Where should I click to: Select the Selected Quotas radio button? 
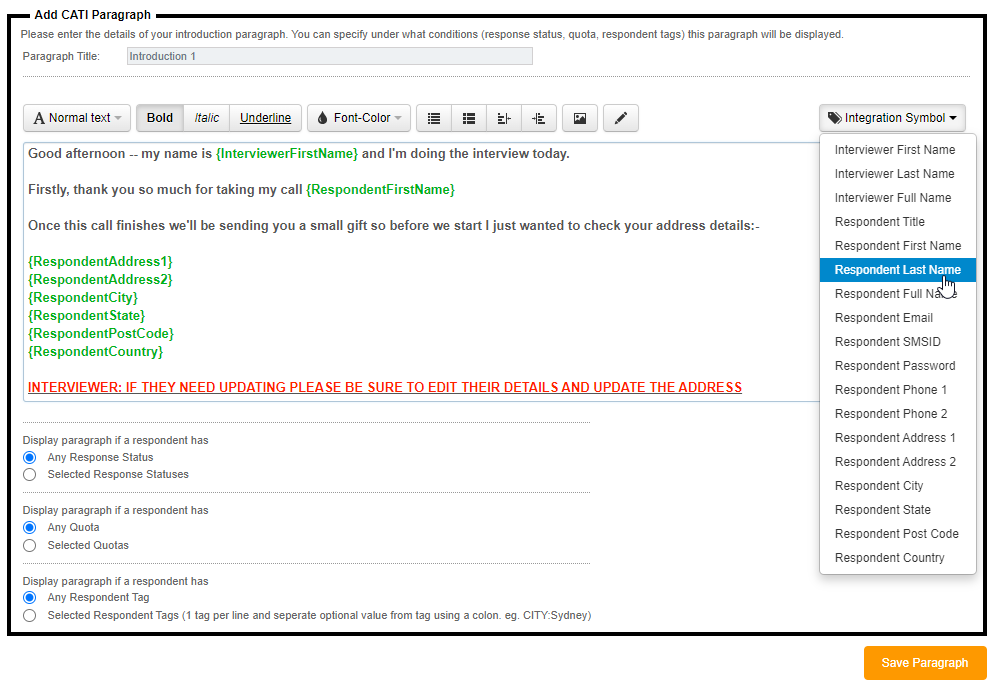point(30,545)
